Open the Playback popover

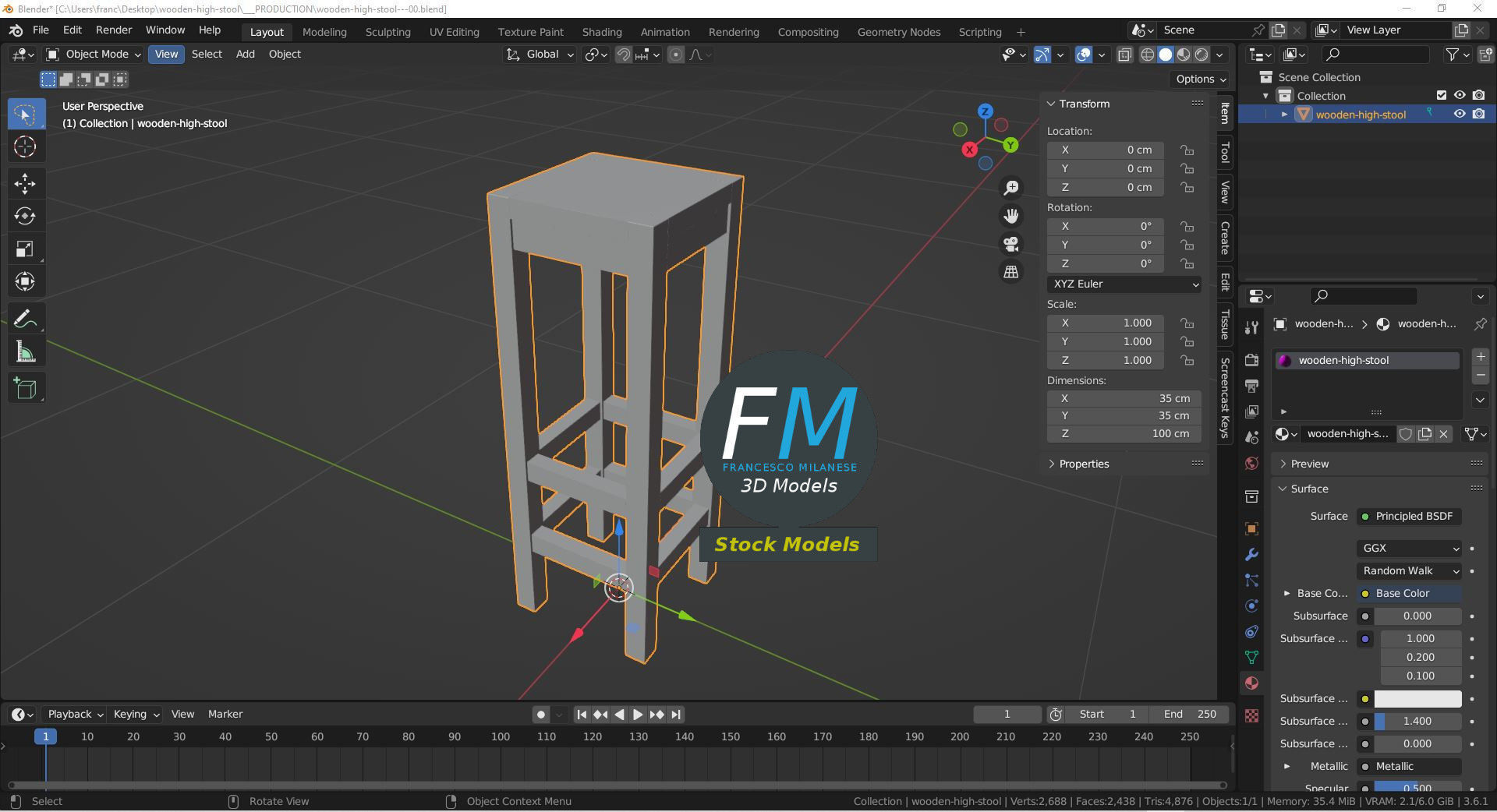point(75,714)
